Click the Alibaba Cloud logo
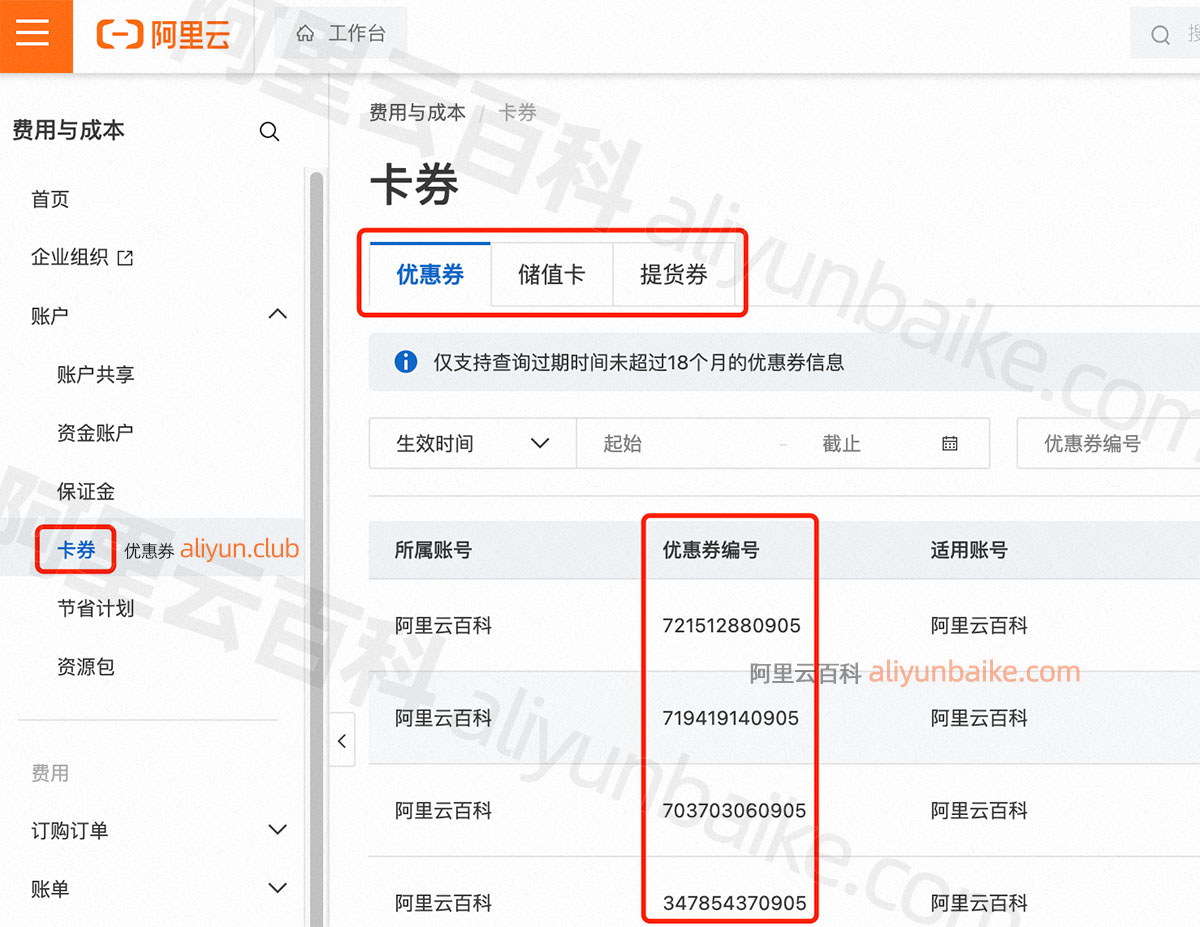 [163, 35]
